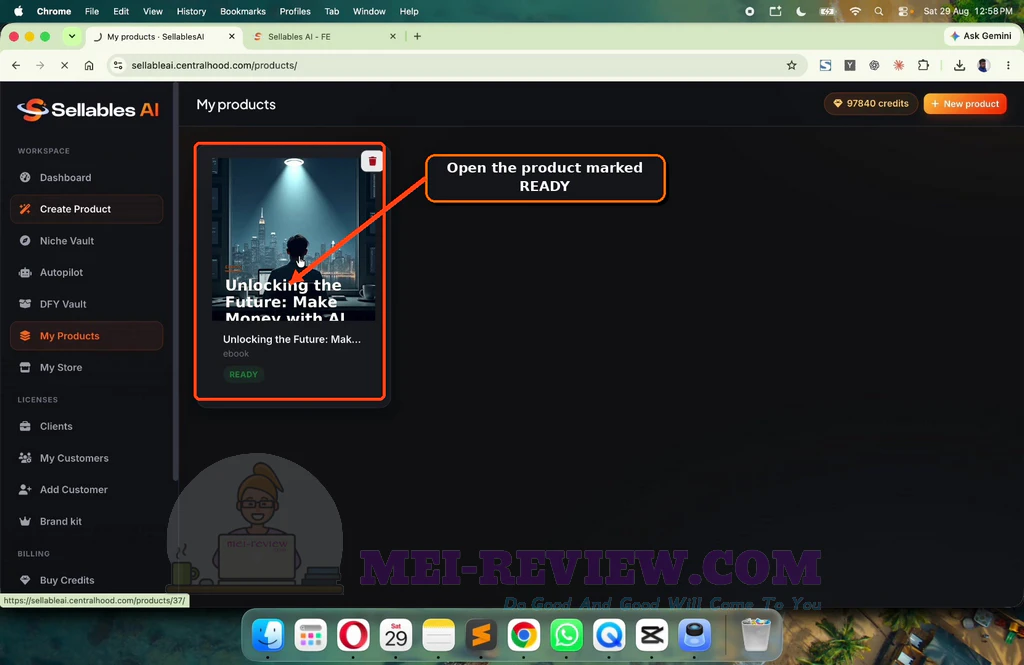Screen dimensions: 1024x665
Task: Stop loading the page
Action: (x=65, y=65)
